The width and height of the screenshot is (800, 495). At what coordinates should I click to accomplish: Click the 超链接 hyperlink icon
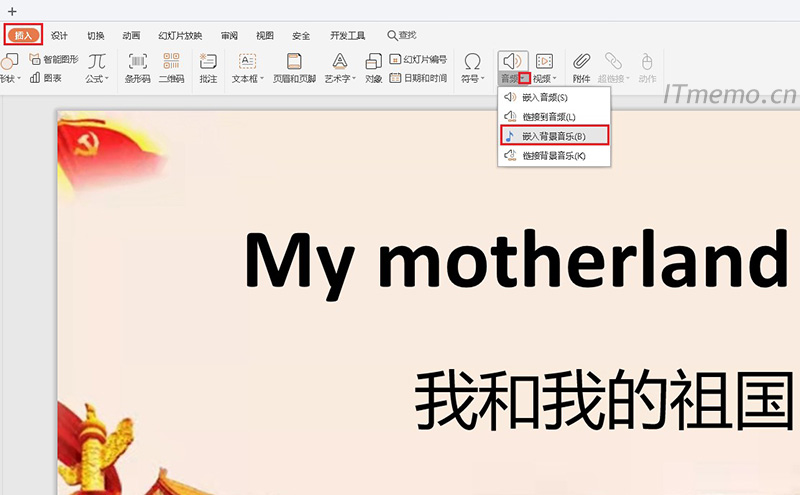coord(613,61)
